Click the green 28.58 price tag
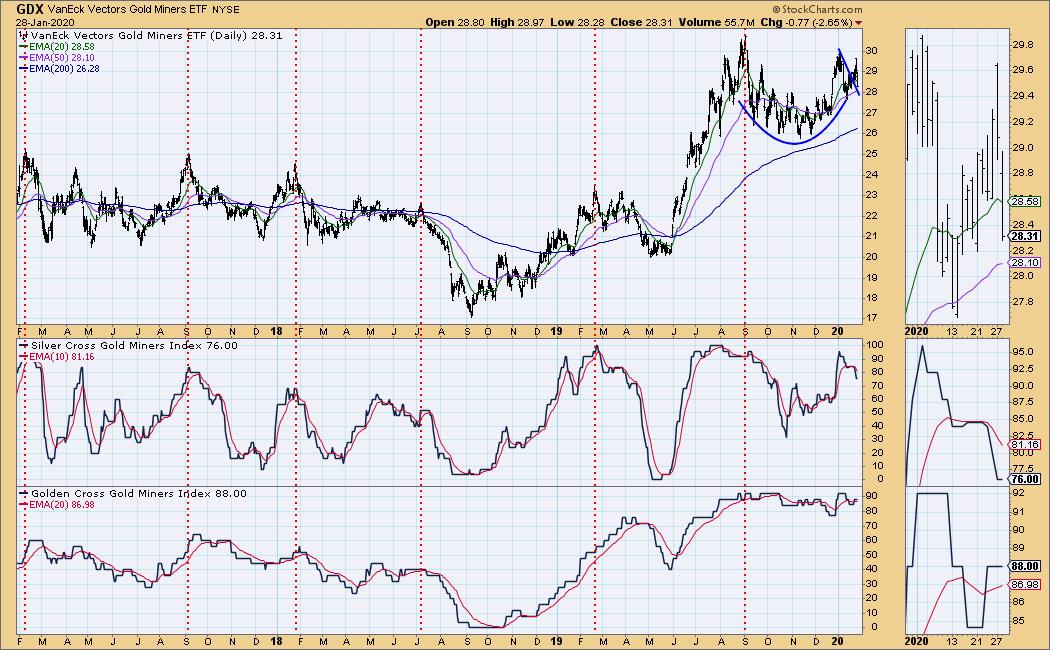The image size is (1050, 650). click(1025, 201)
